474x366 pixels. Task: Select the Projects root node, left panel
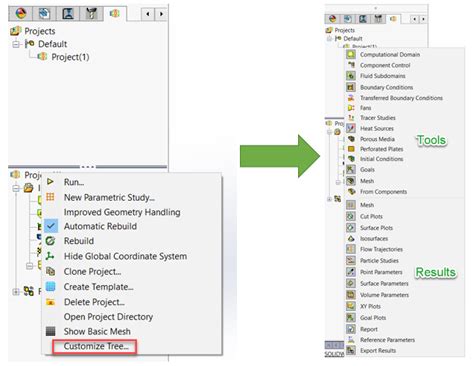pos(40,31)
